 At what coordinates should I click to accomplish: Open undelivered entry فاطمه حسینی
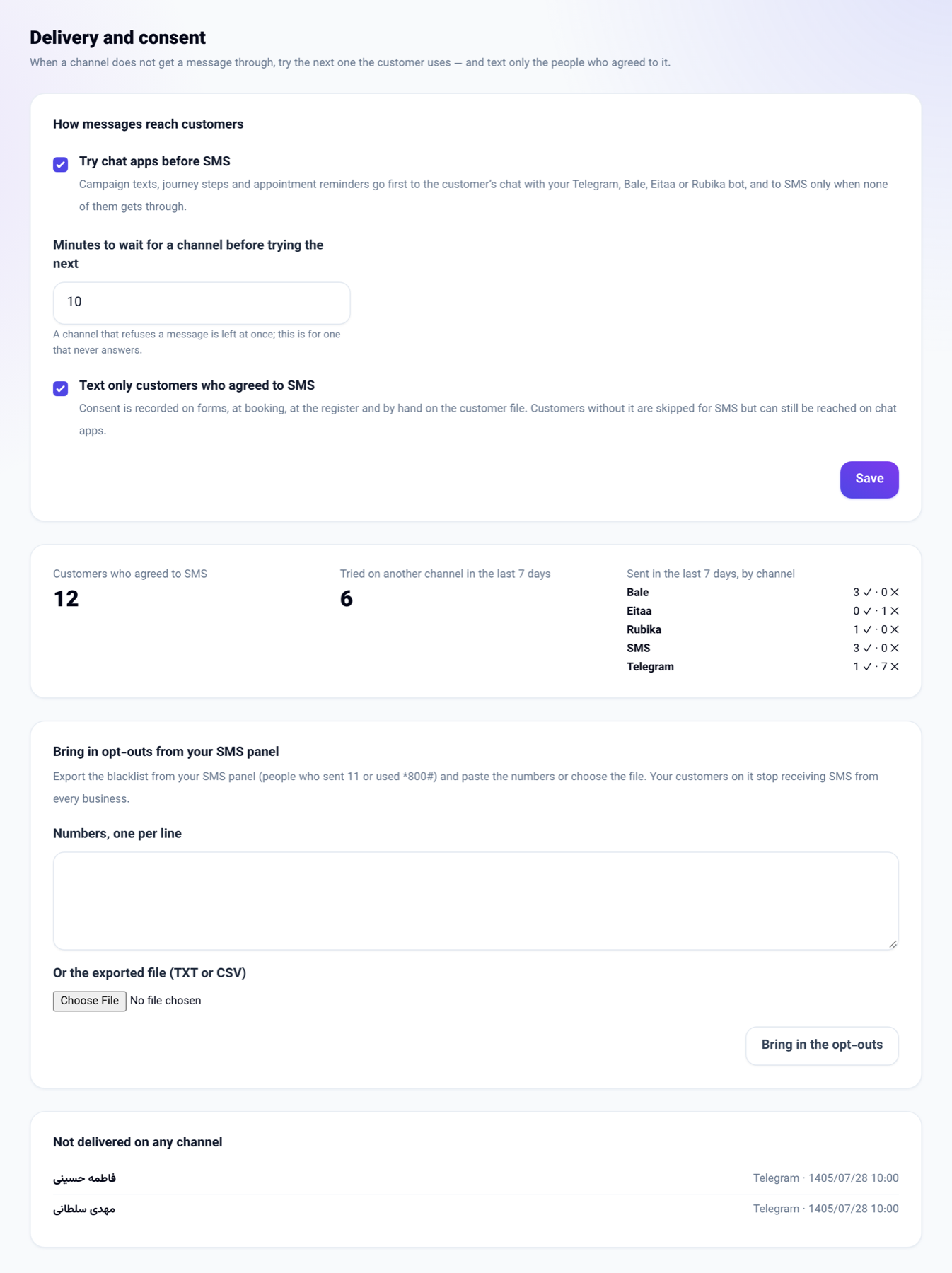(475, 1178)
